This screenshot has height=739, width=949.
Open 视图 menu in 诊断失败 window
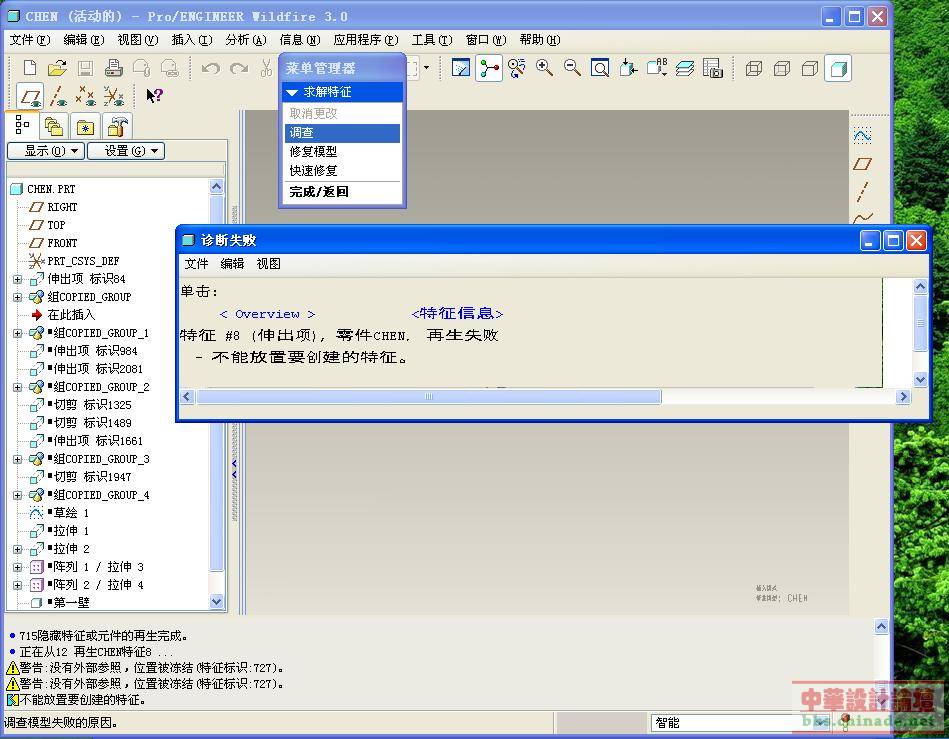(268, 264)
